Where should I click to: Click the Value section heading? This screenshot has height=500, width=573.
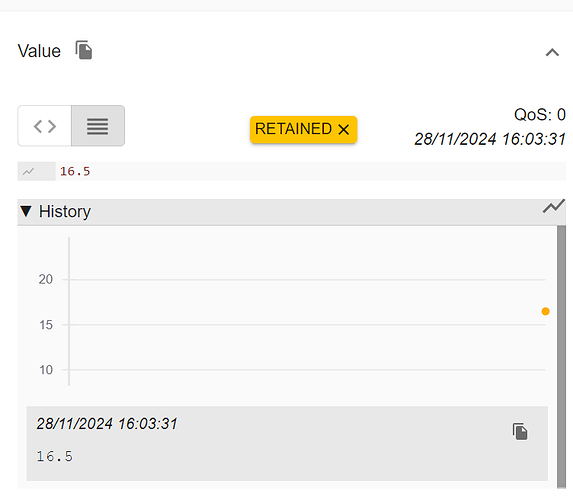pyautogui.click(x=39, y=51)
